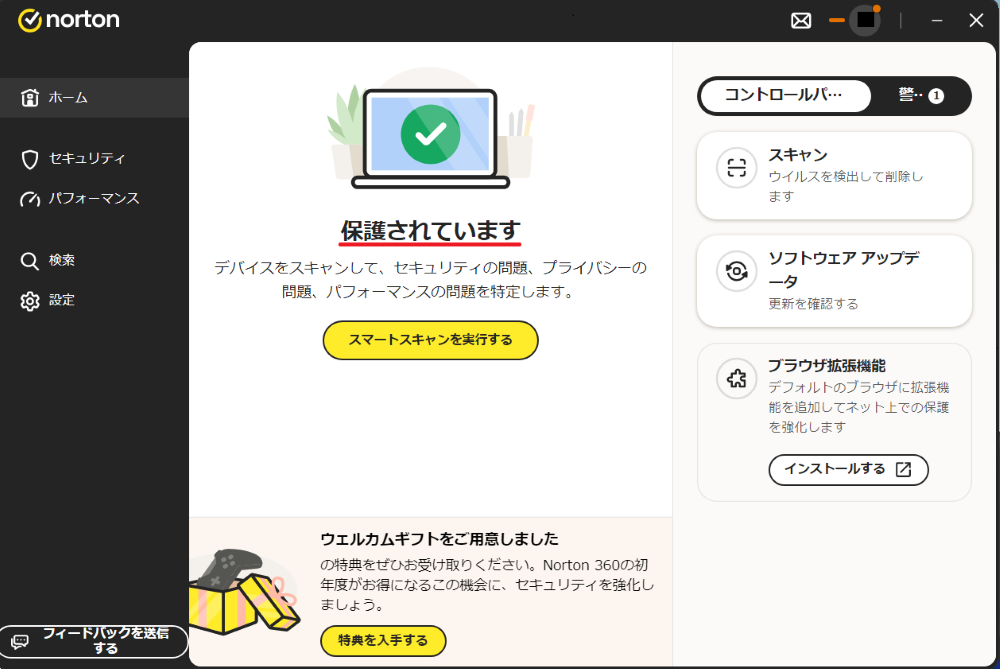
Task: Click the protected laptop checkmark illustration
Action: click(430, 129)
